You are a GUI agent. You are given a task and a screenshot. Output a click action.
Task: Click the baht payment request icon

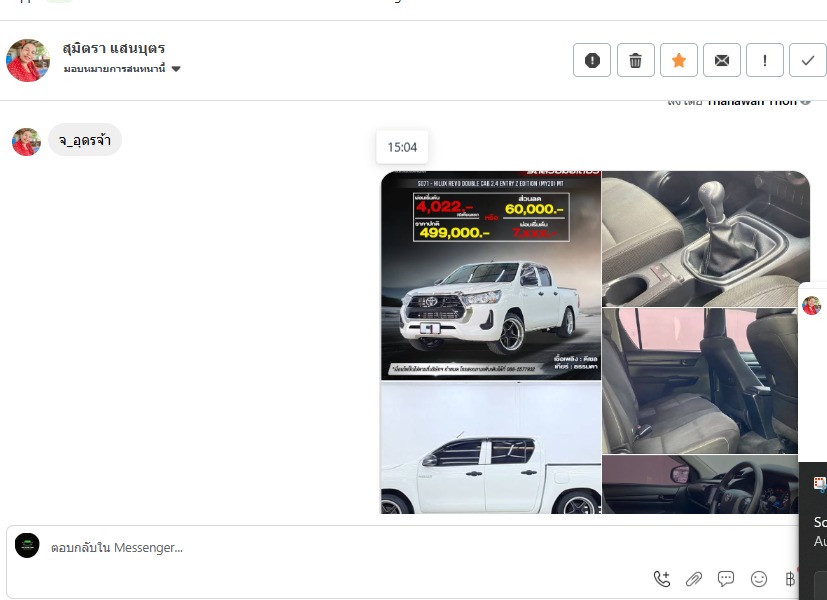coord(790,579)
